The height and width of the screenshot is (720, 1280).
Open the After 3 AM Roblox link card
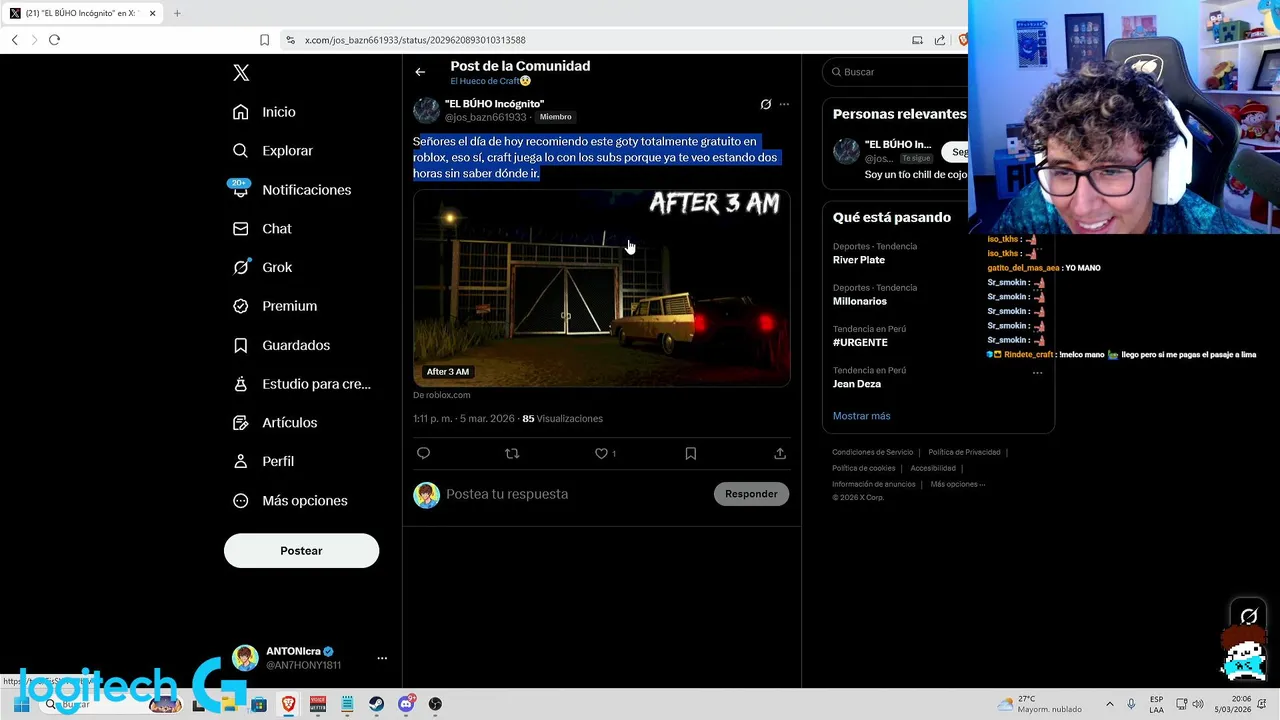[x=602, y=289]
